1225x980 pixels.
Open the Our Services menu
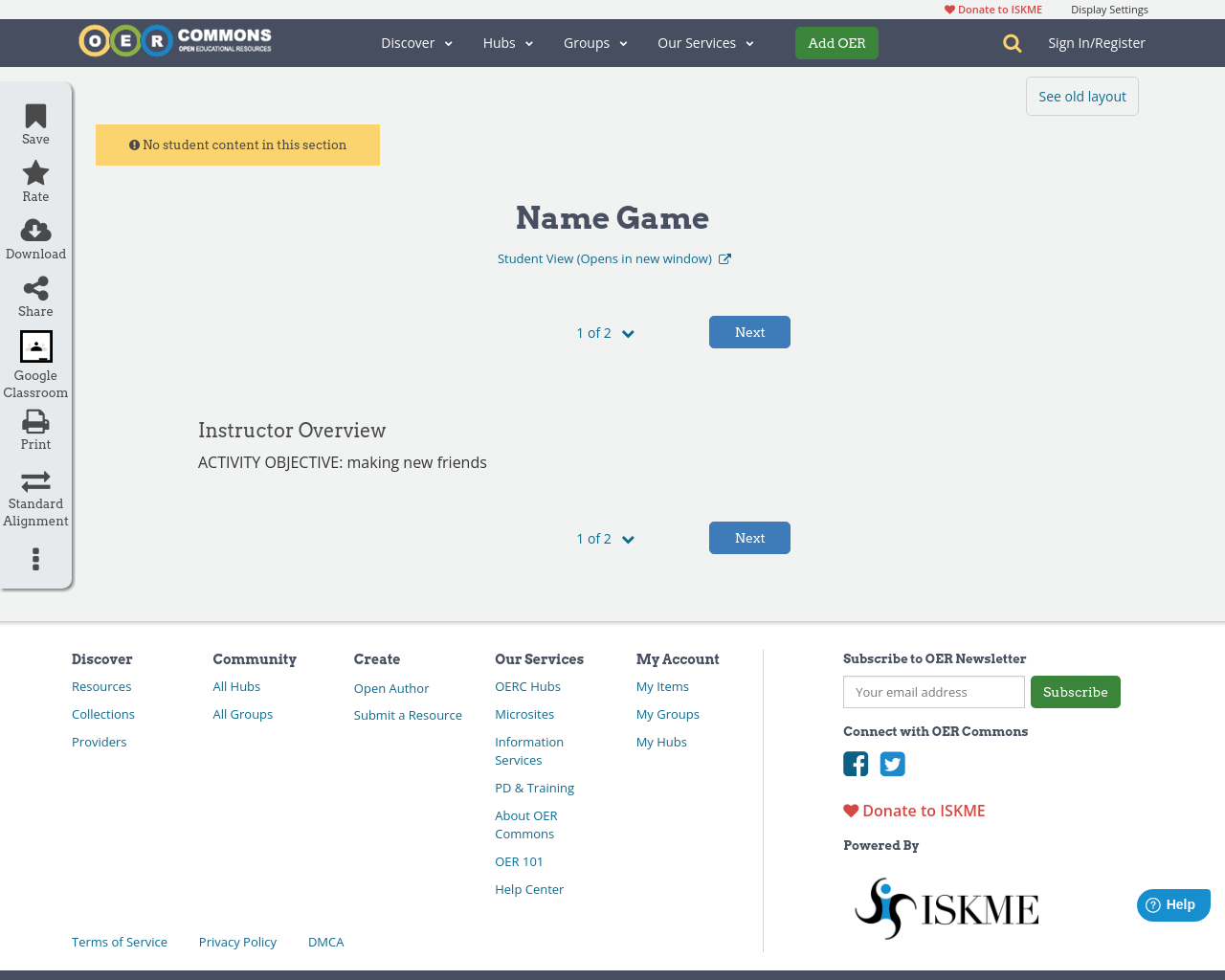[x=705, y=43]
